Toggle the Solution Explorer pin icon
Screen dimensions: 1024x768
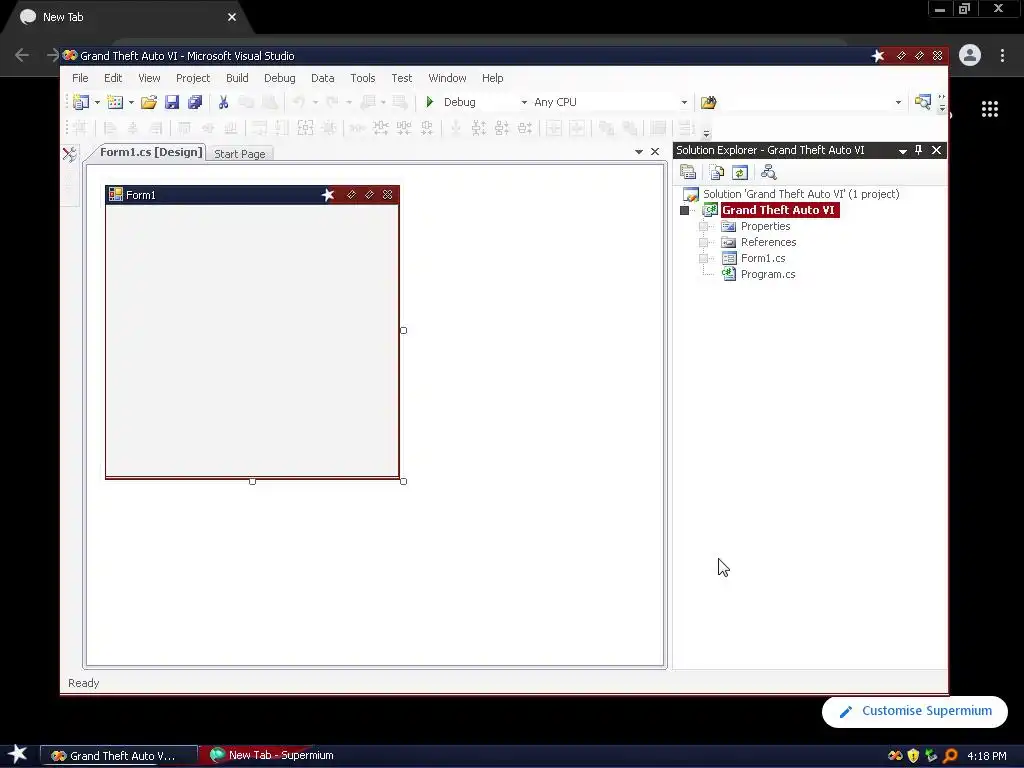918,150
